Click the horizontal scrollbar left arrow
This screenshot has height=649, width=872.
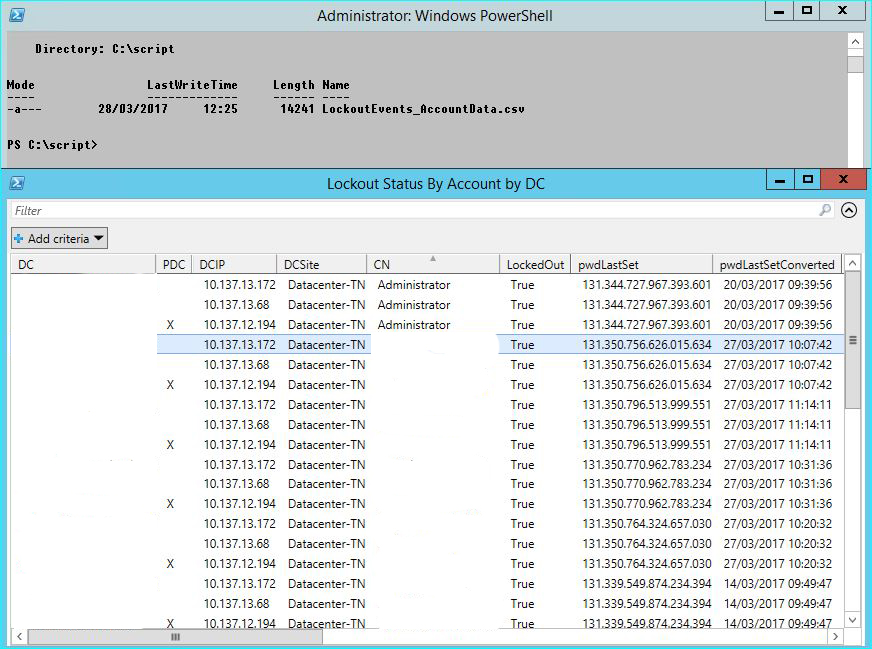click(x=19, y=636)
